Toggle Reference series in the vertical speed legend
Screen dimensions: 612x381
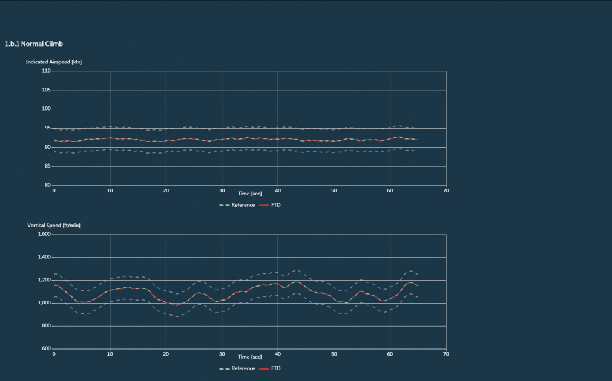coord(237,369)
